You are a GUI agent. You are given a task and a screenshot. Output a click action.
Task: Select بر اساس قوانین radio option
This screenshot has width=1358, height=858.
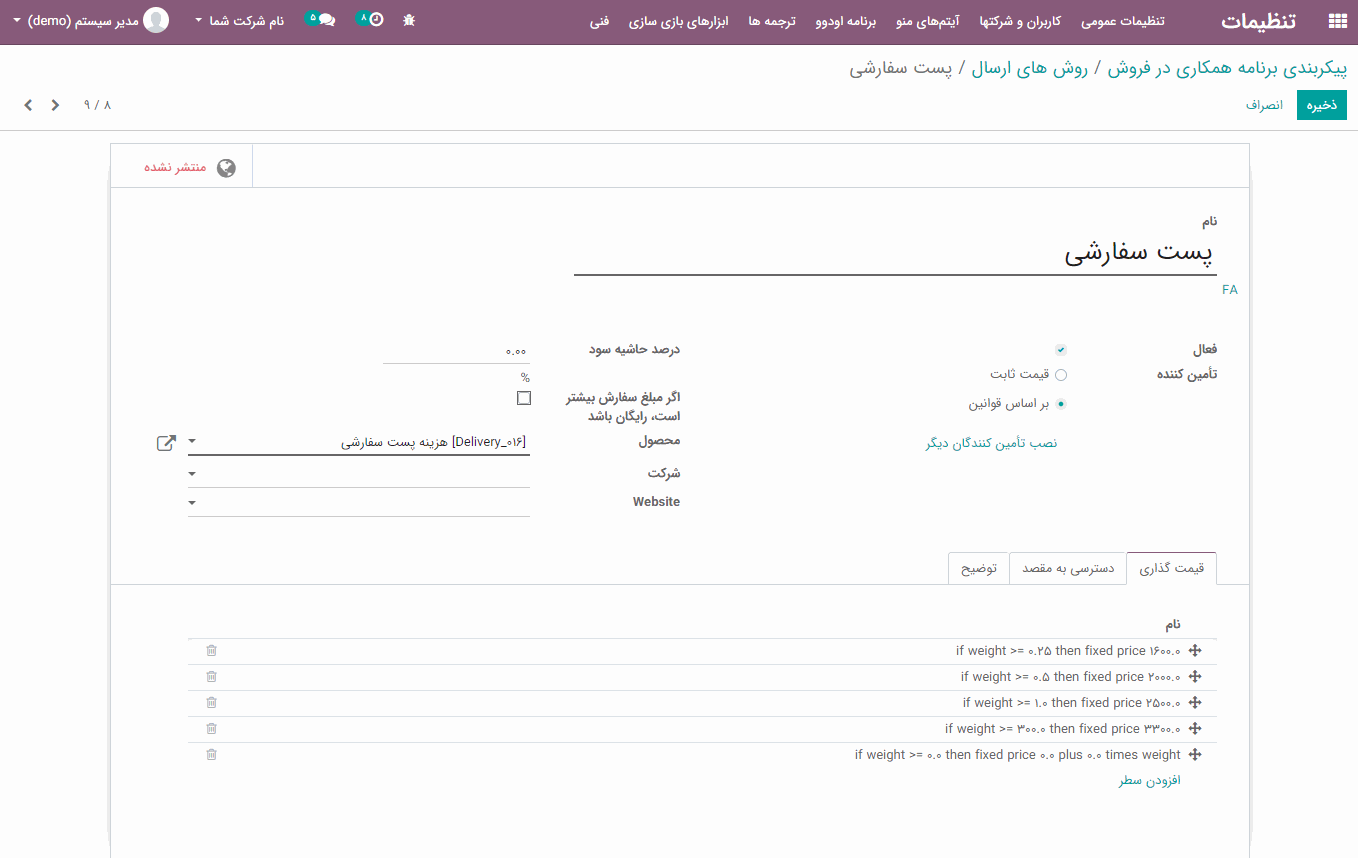[1061, 405]
